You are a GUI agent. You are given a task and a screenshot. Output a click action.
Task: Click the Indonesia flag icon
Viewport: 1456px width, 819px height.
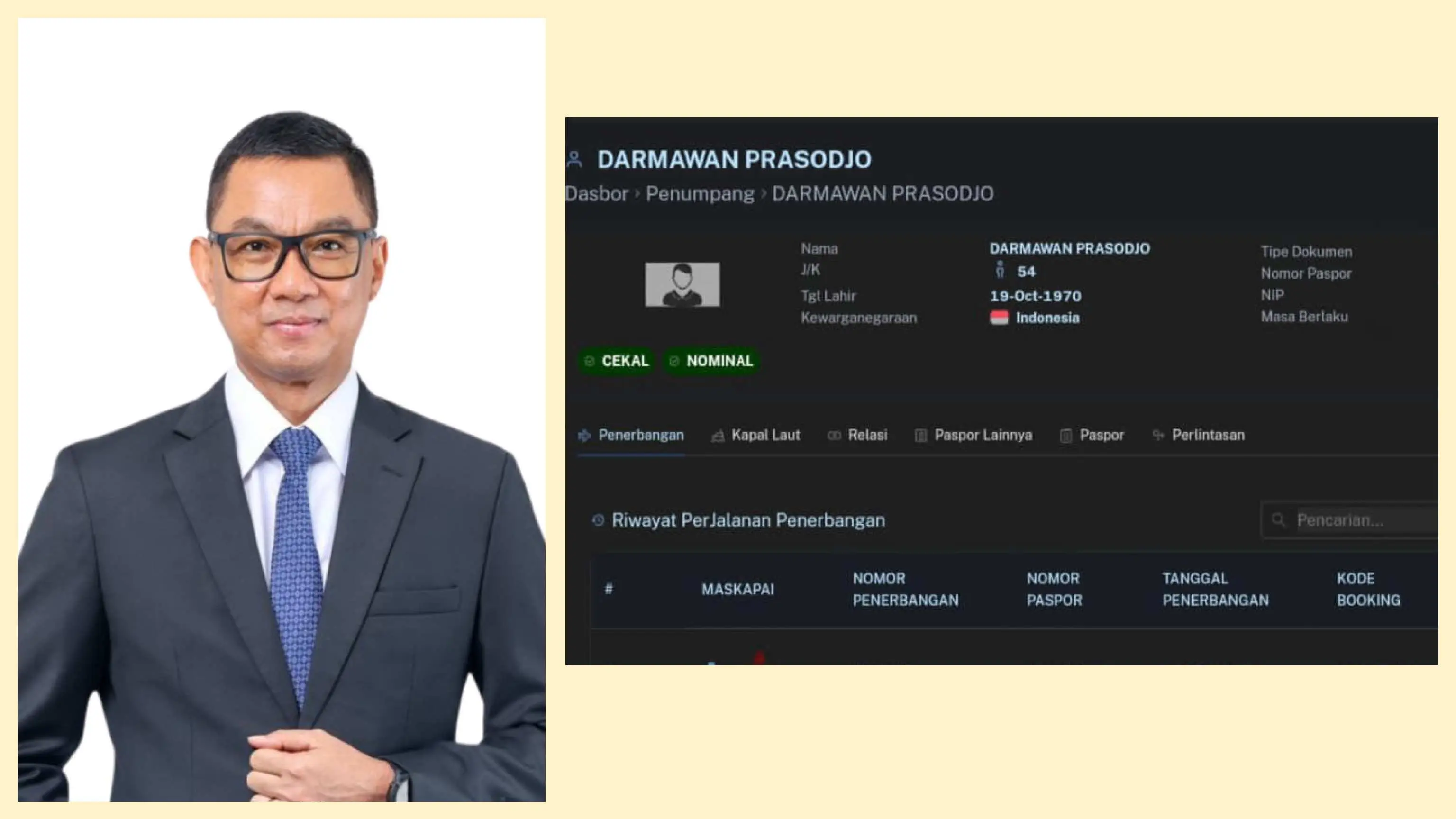coord(999,318)
